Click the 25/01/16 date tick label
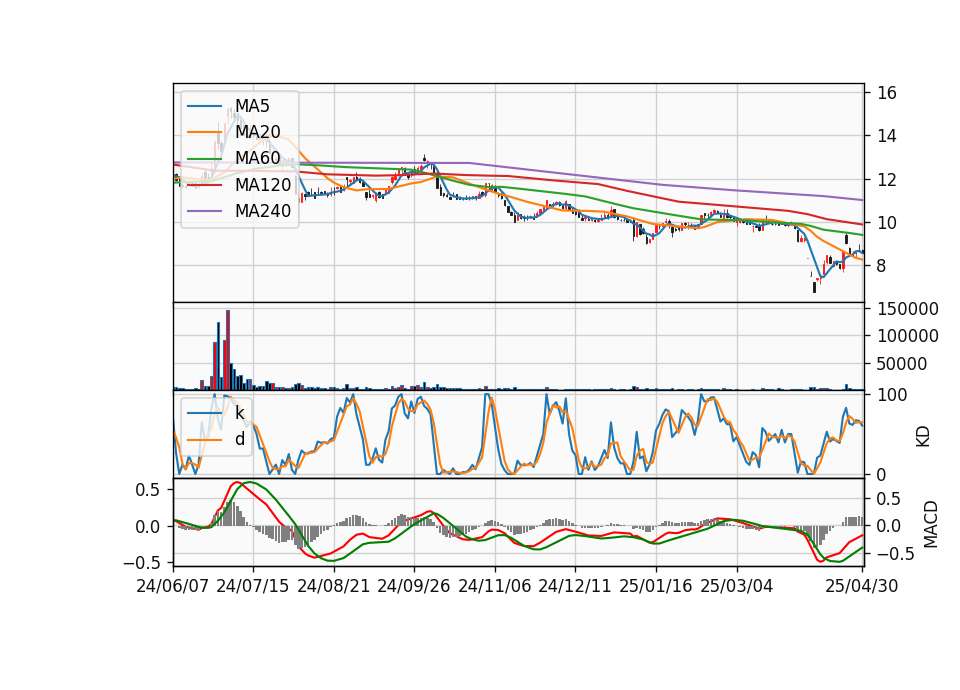 coord(656,586)
